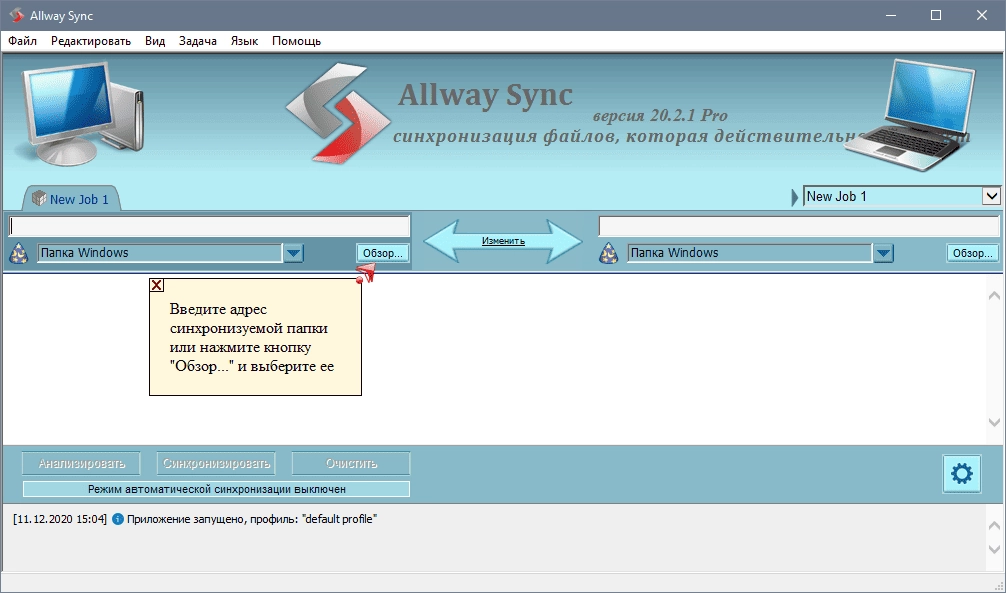
Task: Open settings with the gear icon
Action: (962, 474)
